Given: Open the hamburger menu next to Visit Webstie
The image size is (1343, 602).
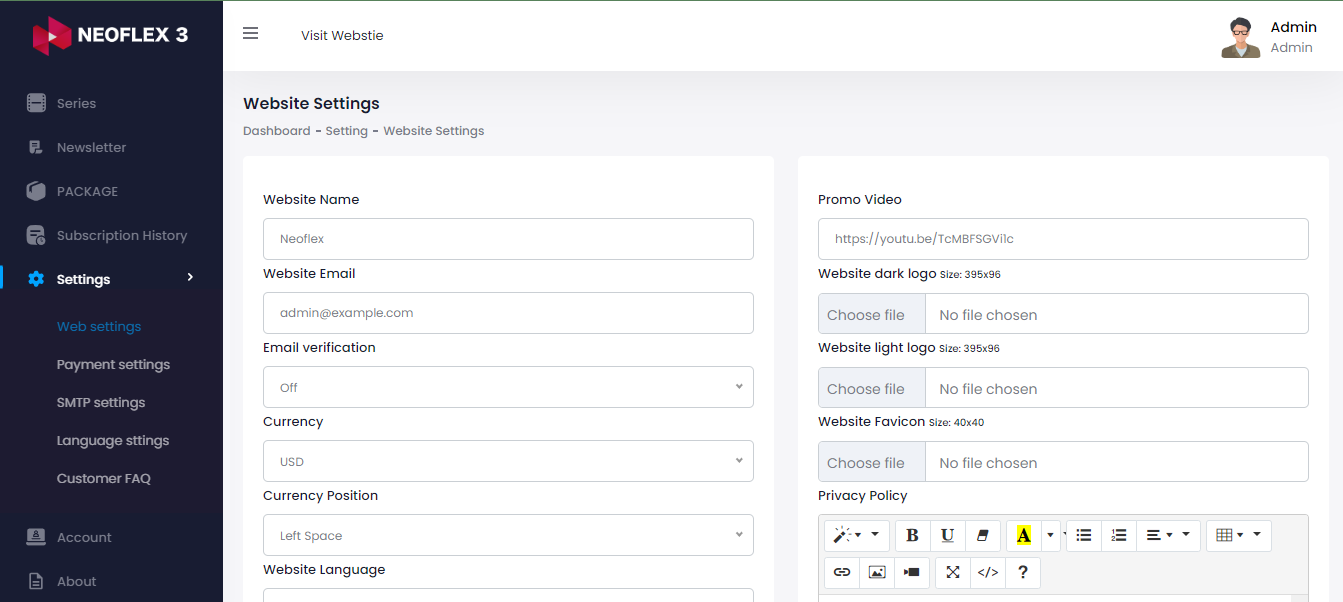Looking at the screenshot, I should click(250, 33).
